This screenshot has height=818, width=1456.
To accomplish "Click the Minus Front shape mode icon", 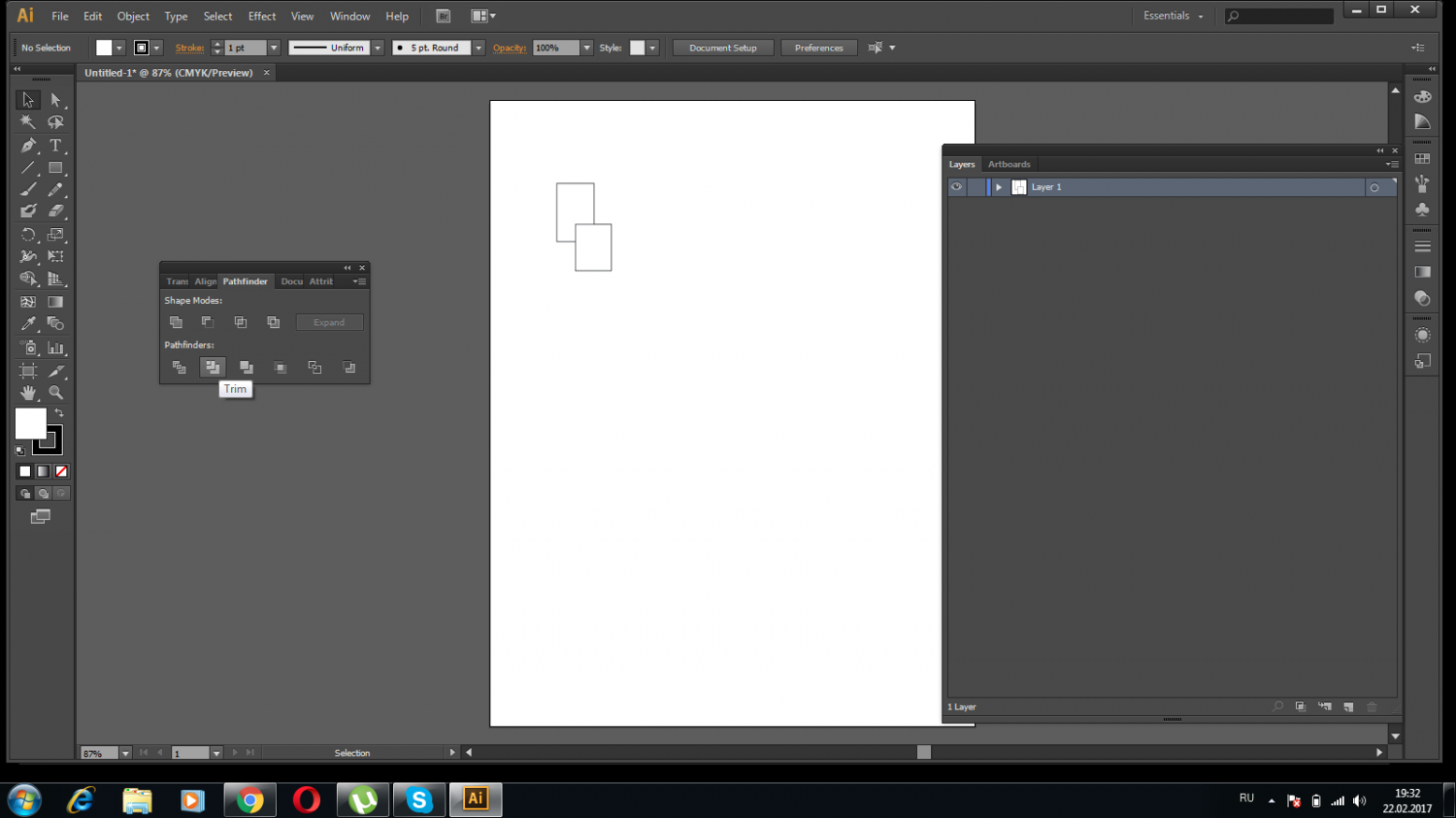I will click(x=208, y=322).
